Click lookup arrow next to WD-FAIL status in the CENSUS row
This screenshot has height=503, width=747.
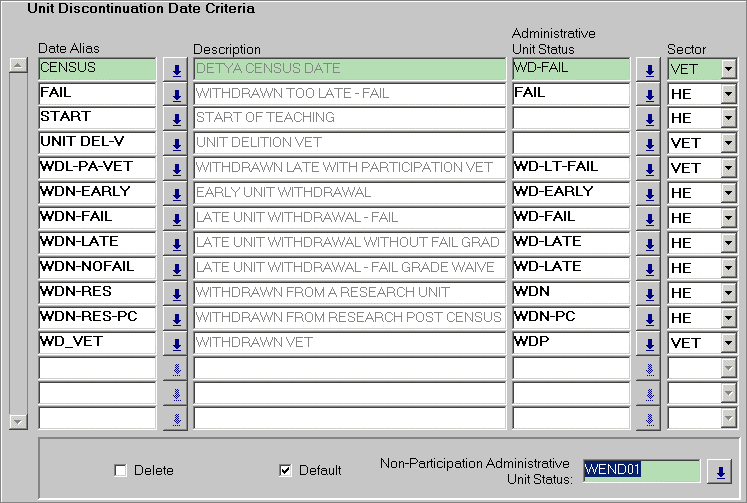point(650,69)
